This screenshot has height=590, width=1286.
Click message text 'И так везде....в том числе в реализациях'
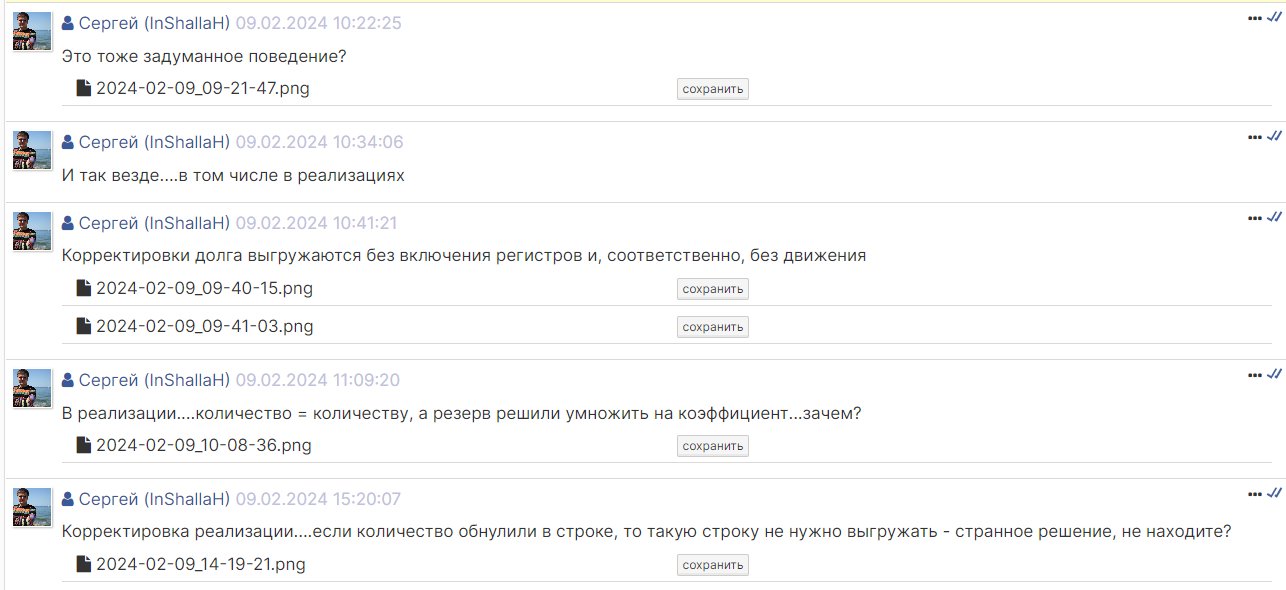coord(233,175)
